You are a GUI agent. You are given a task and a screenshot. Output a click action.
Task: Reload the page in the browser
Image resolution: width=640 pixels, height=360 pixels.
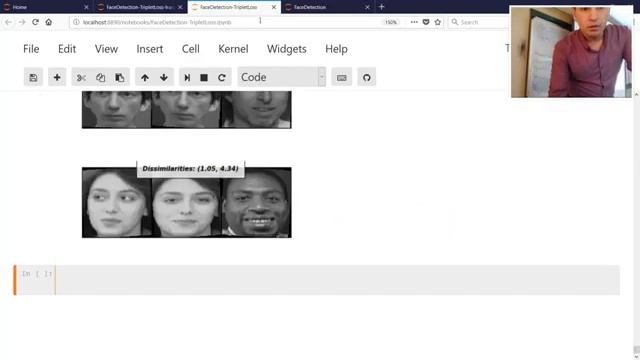point(36,22)
